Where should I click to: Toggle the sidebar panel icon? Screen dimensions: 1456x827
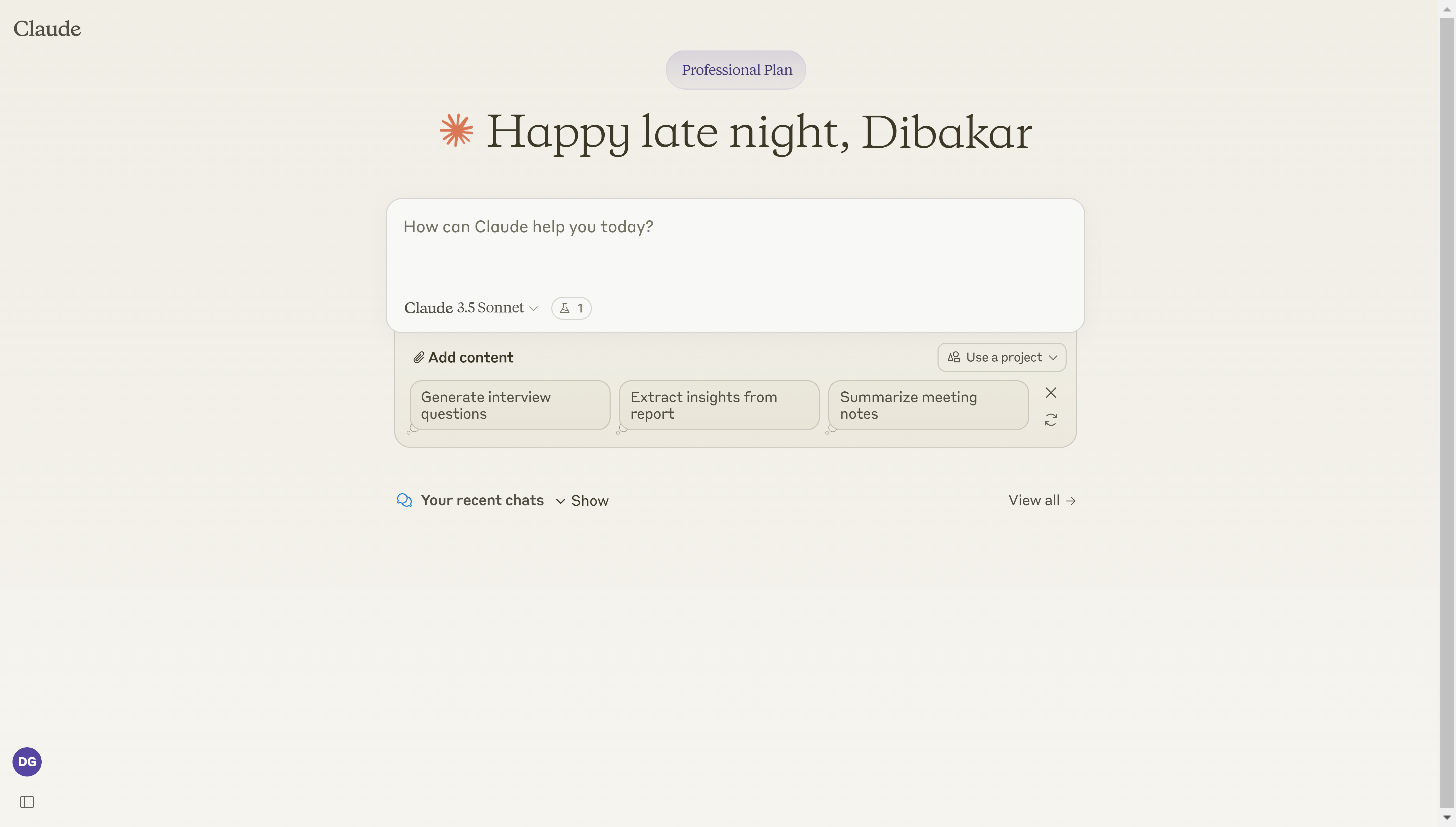click(x=27, y=802)
